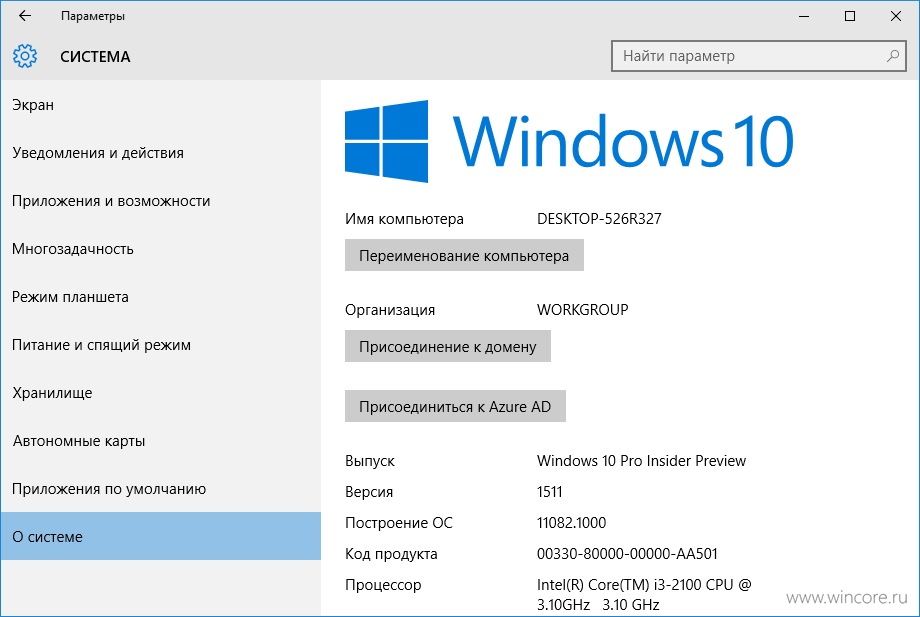Open Режим планшета settings
Image resolution: width=920 pixels, height=617 pixels.
(x=161, y=297)
